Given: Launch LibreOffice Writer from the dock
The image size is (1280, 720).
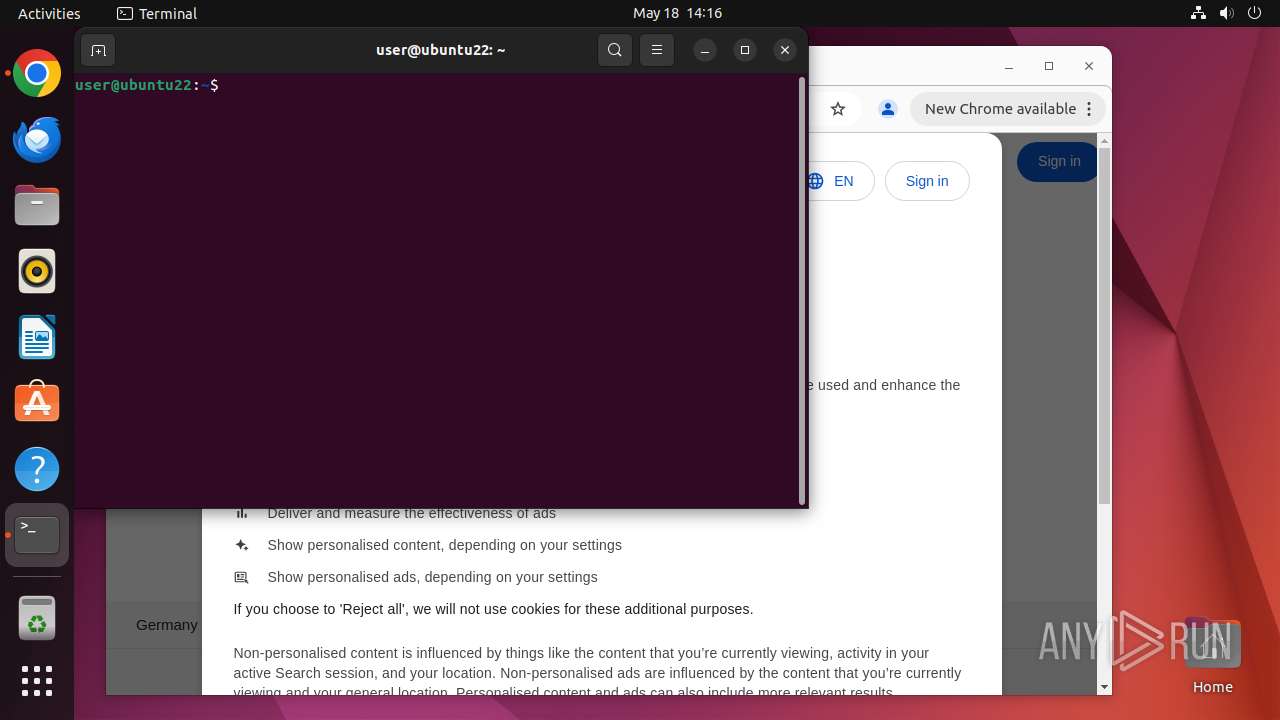Looking at the screenshot, I should 37,337.
